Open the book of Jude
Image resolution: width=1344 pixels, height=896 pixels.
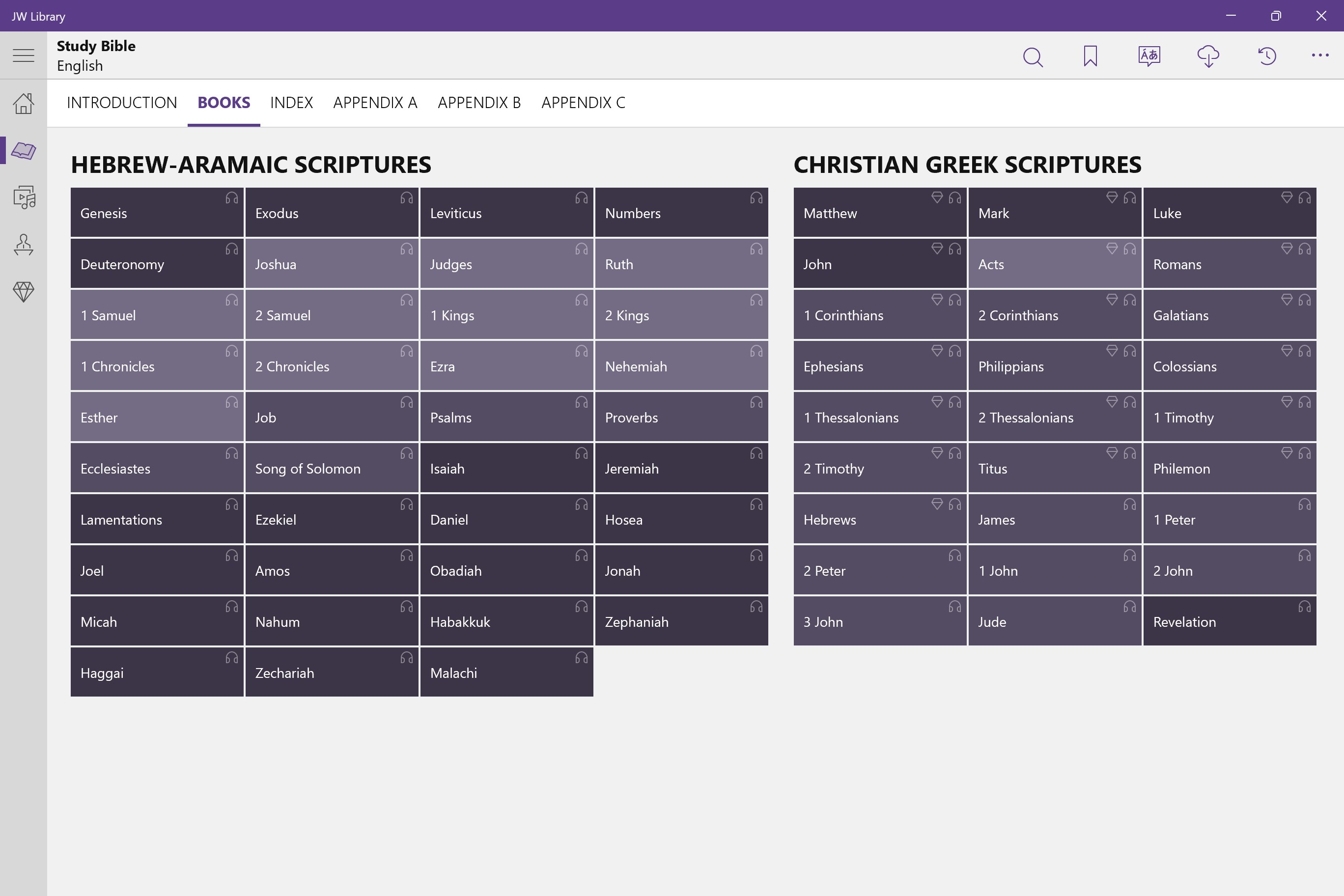click(1054, 621)
